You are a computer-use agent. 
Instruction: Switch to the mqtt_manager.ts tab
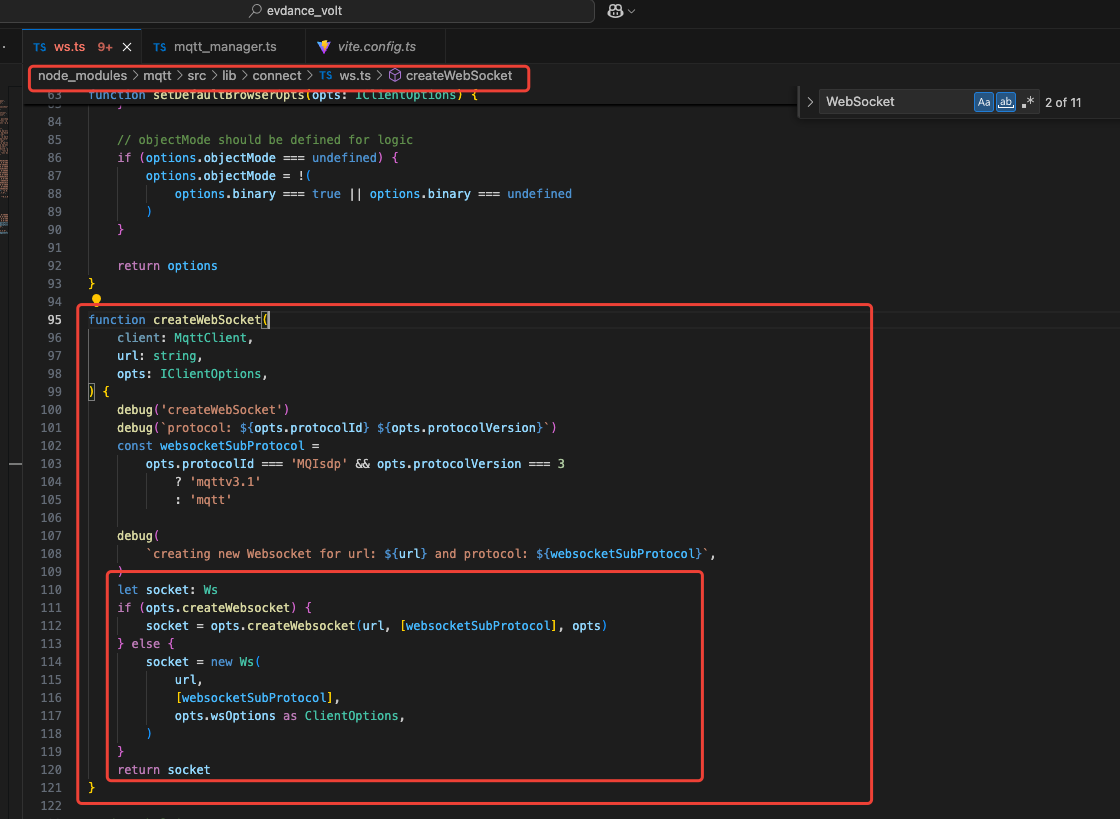tap(225, 46)
